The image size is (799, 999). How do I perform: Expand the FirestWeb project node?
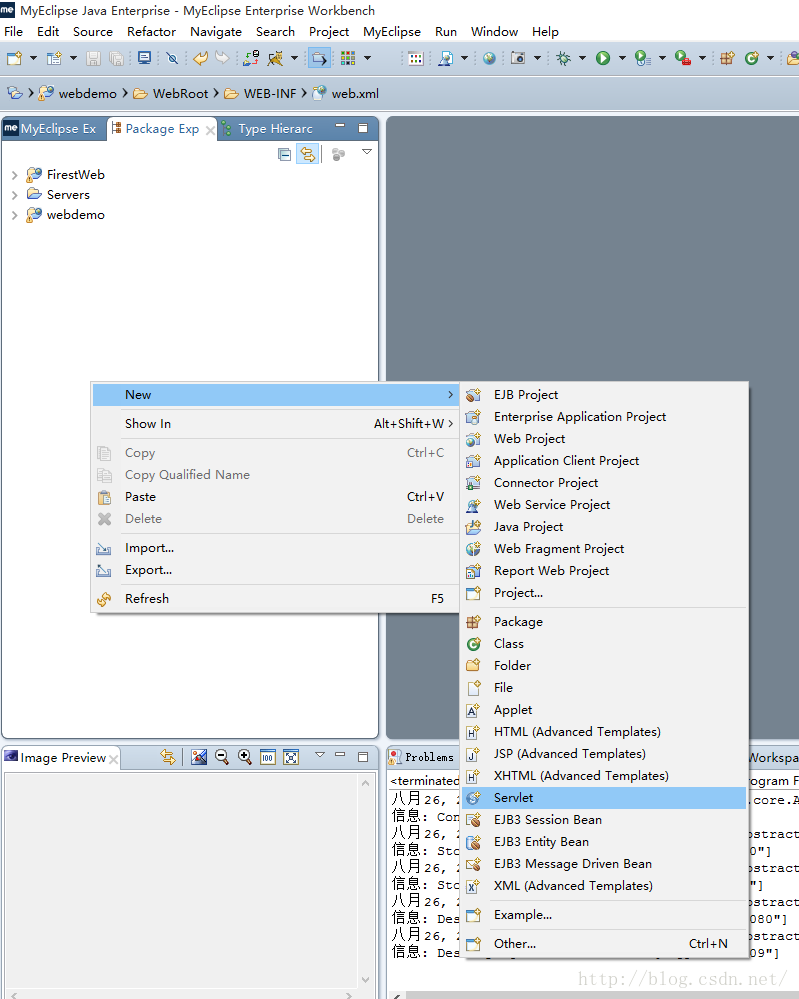[x=15, y=175]
